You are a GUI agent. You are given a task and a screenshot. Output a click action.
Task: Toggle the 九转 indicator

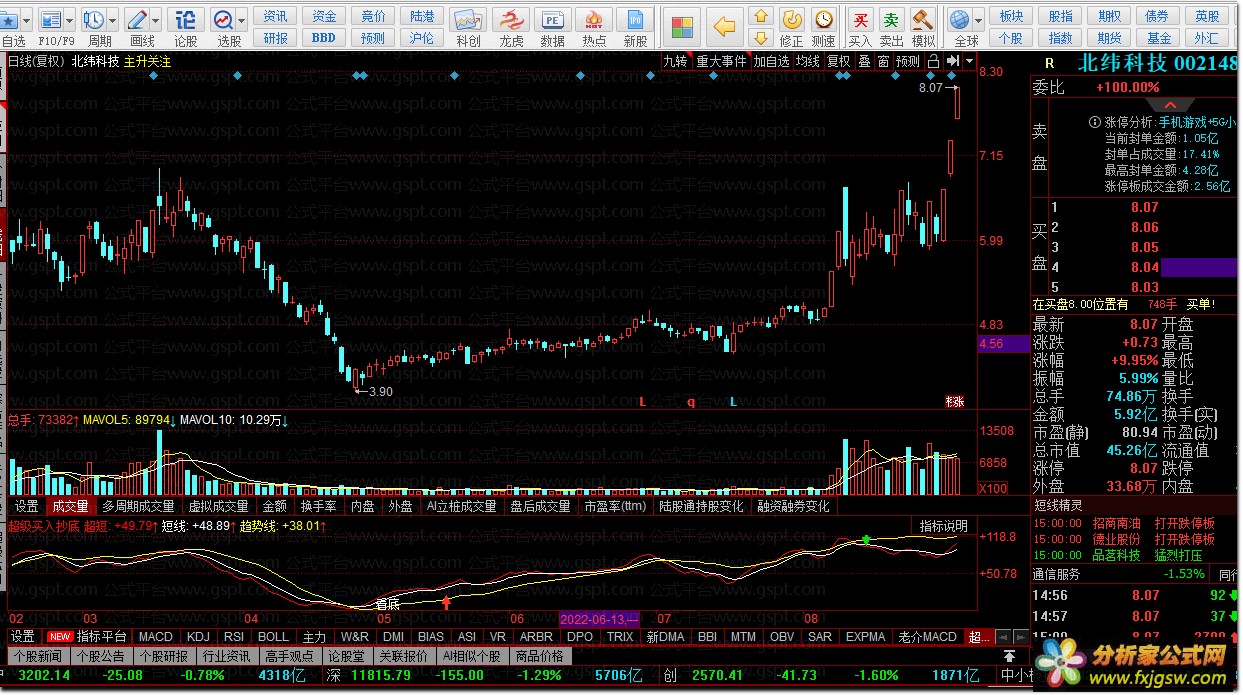click(676, 61)
